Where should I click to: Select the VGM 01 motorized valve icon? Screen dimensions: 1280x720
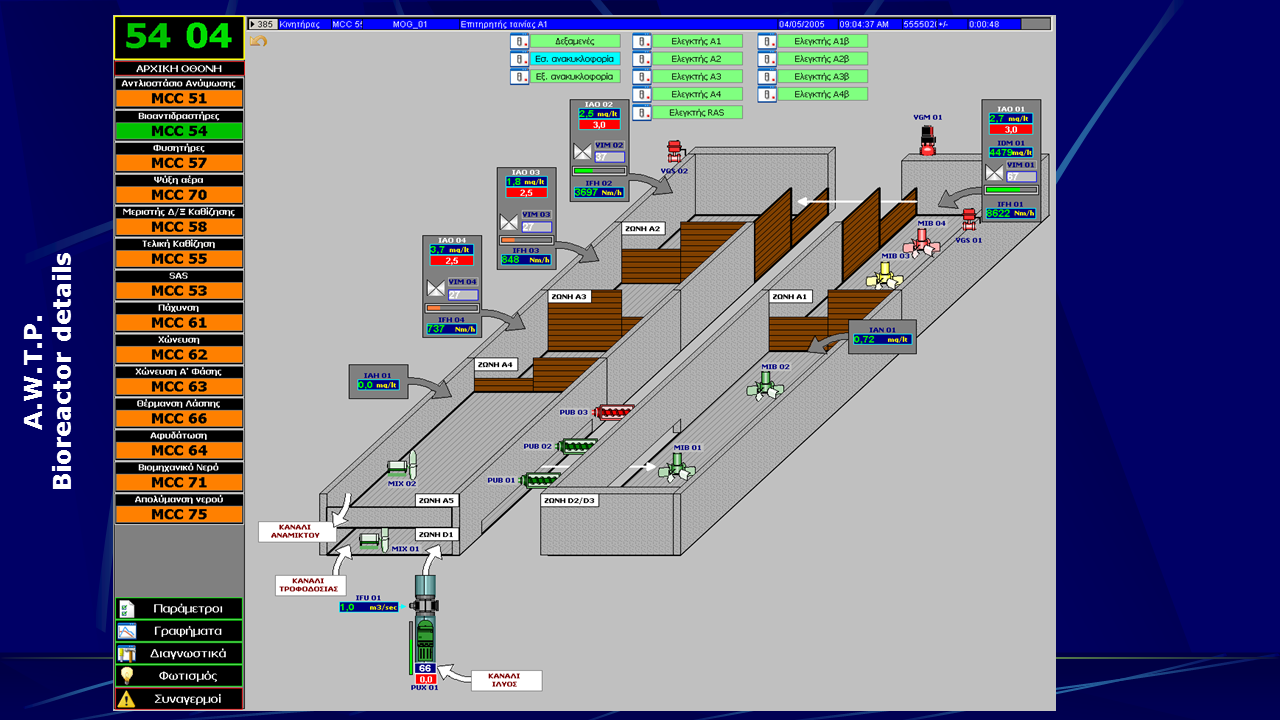coord(928,137)
